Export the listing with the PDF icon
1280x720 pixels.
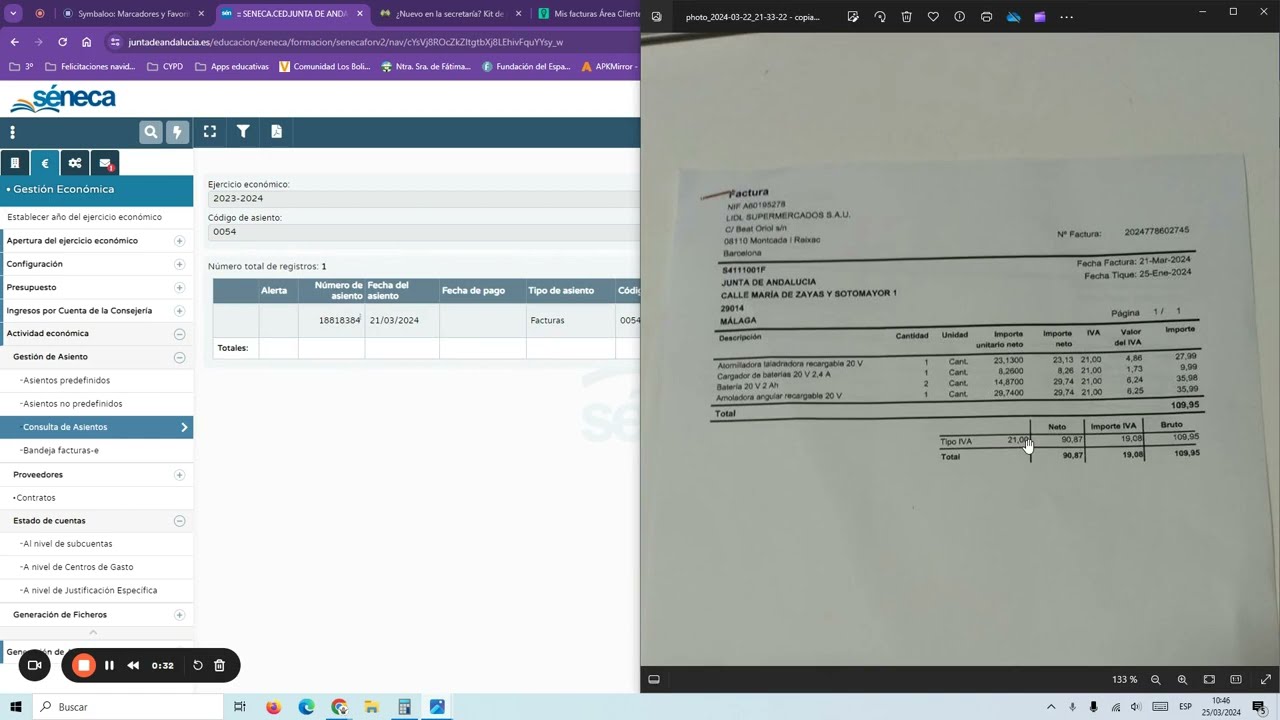click(x=276, y=131)
